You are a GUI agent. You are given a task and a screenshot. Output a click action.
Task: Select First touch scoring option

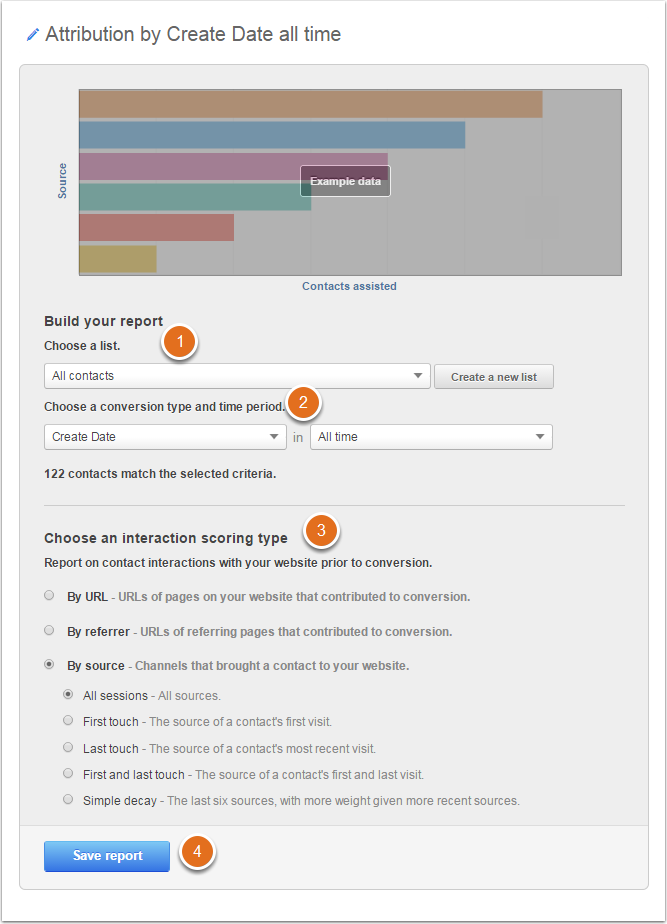point(68,721)
